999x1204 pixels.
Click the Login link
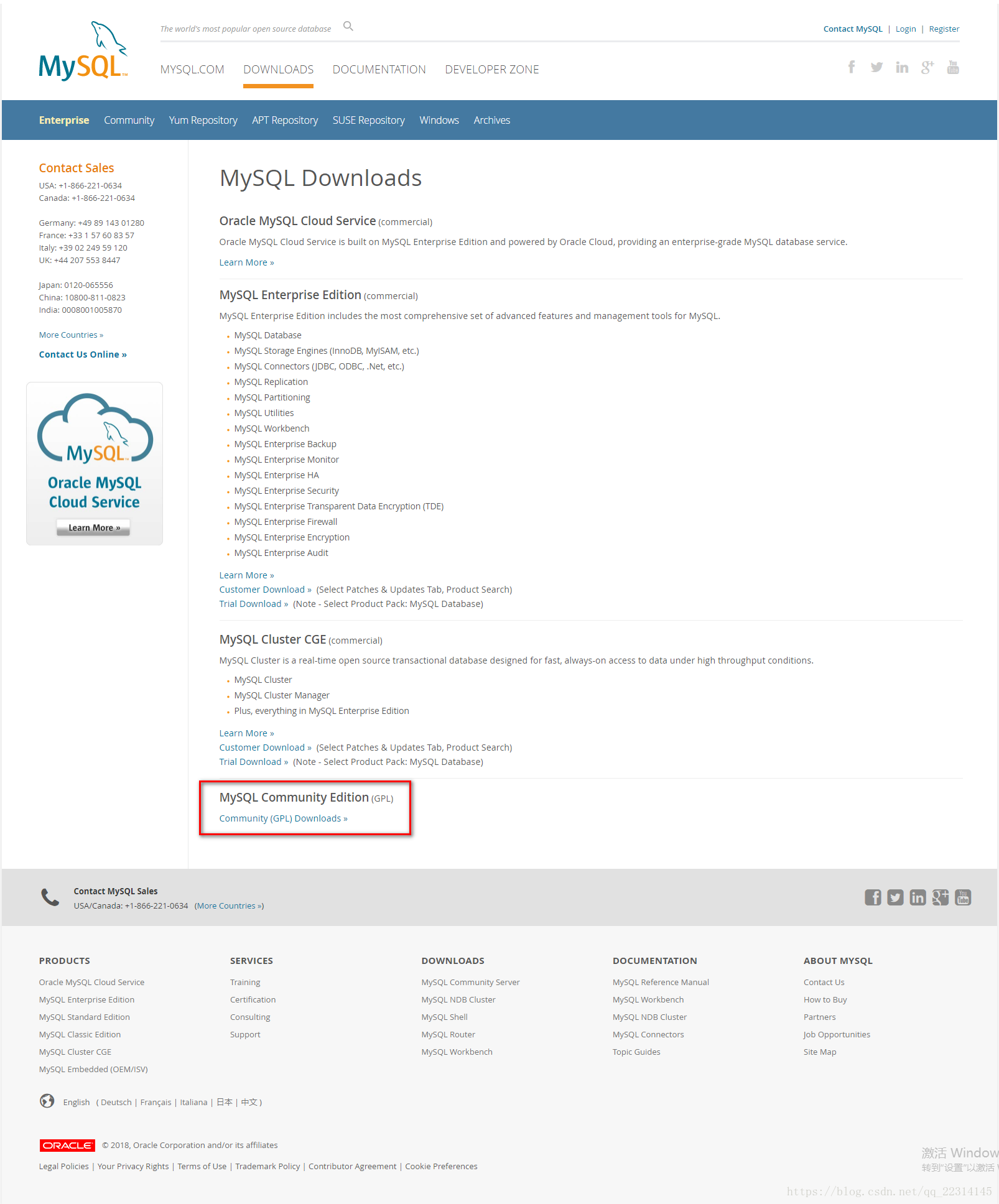[906, 29]
